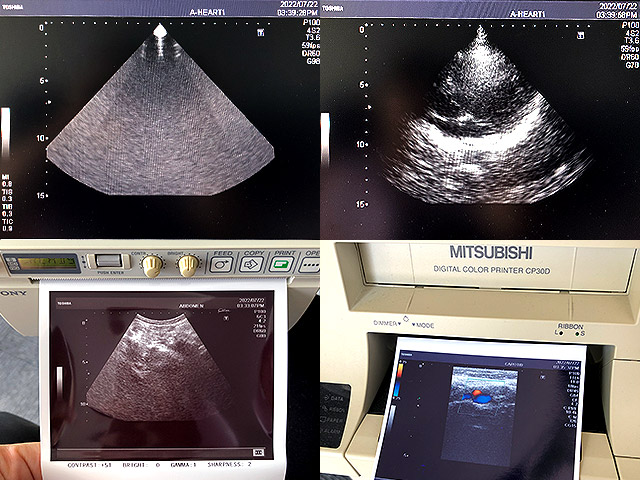Click the 15 depth marker on the right scan
Image resolution: width=640 pixels, height=480 pixels.
pos(360,204)
